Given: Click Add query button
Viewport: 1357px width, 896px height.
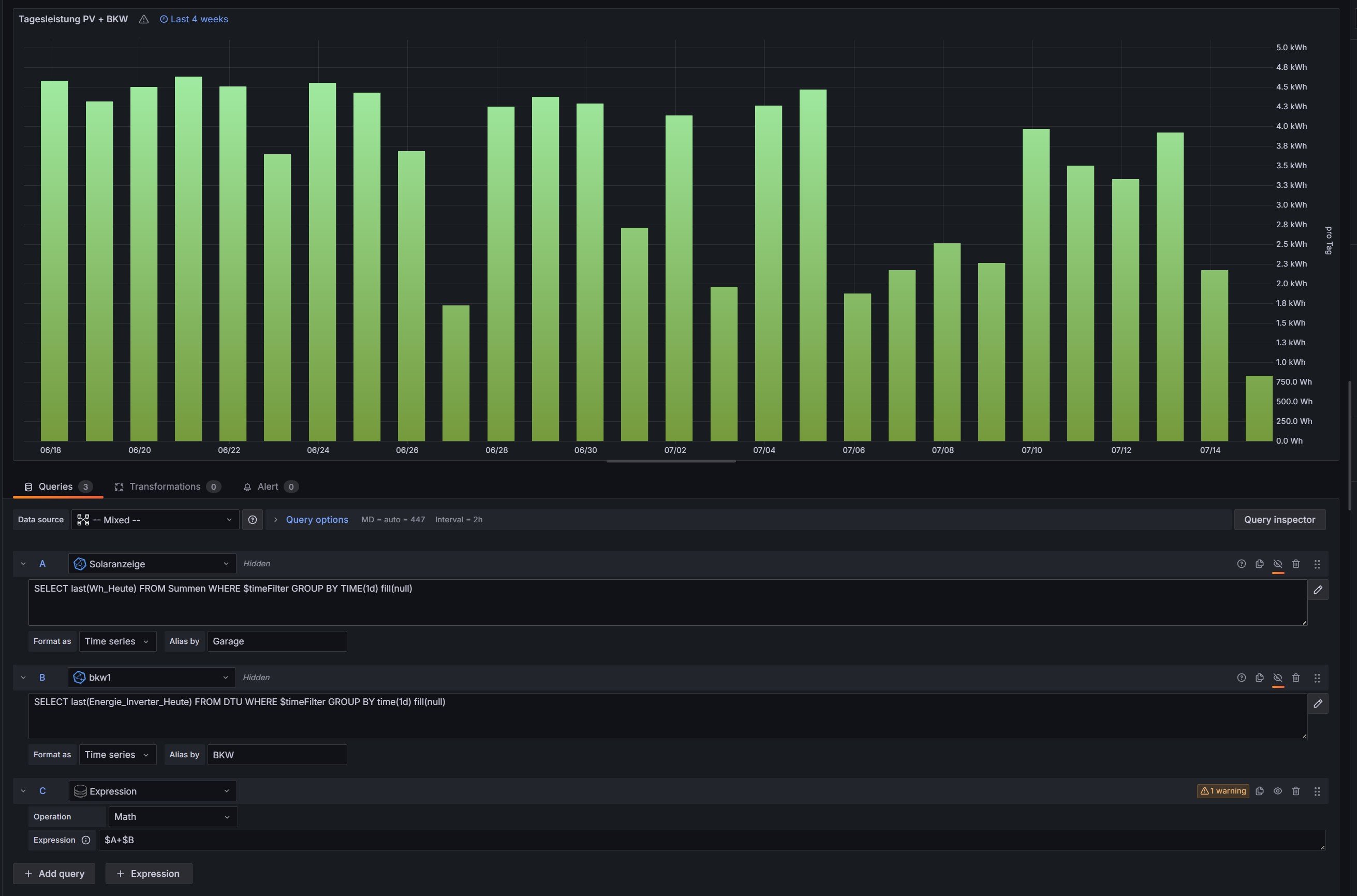Looking at the screenshot, I should (54, 874).
